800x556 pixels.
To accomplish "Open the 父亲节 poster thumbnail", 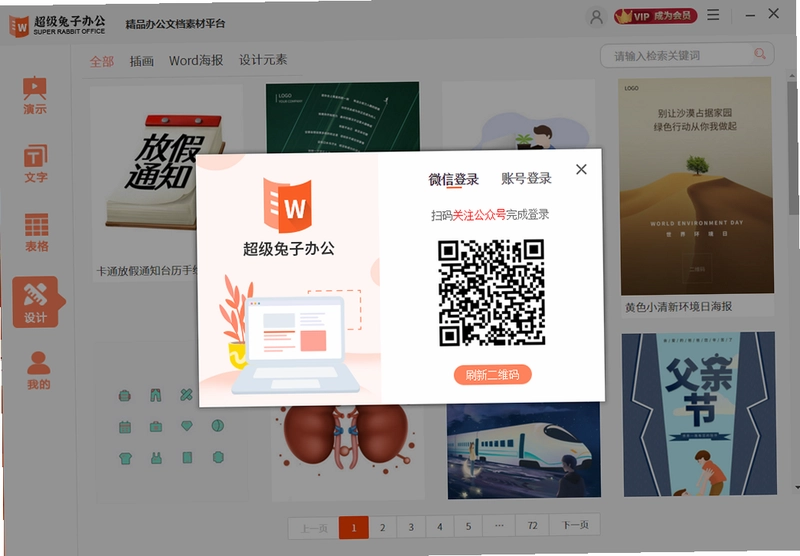I will point(699,414).
